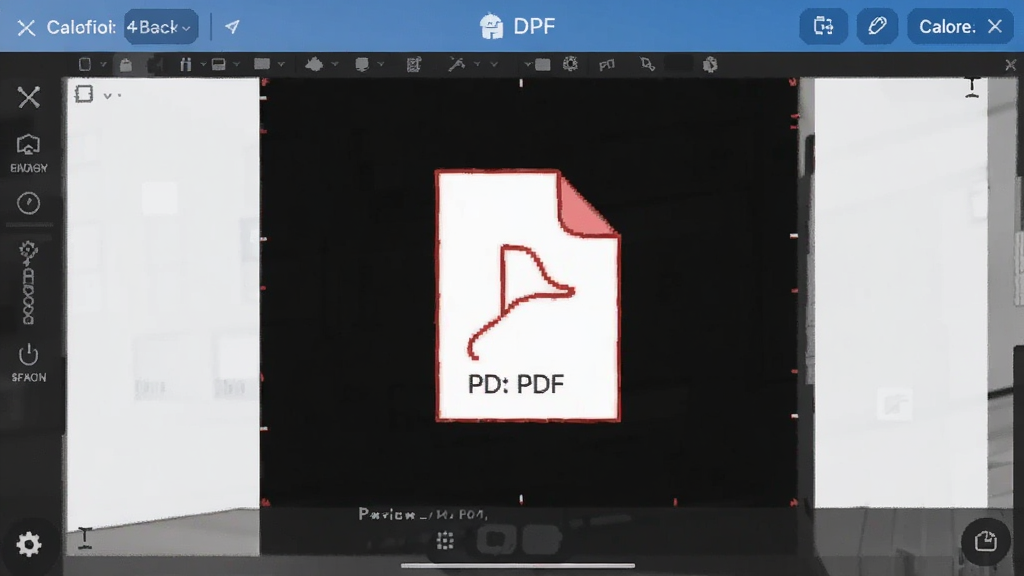Expand arrow next to the cloud icon

pyautogui.click(x=335, y=65)
